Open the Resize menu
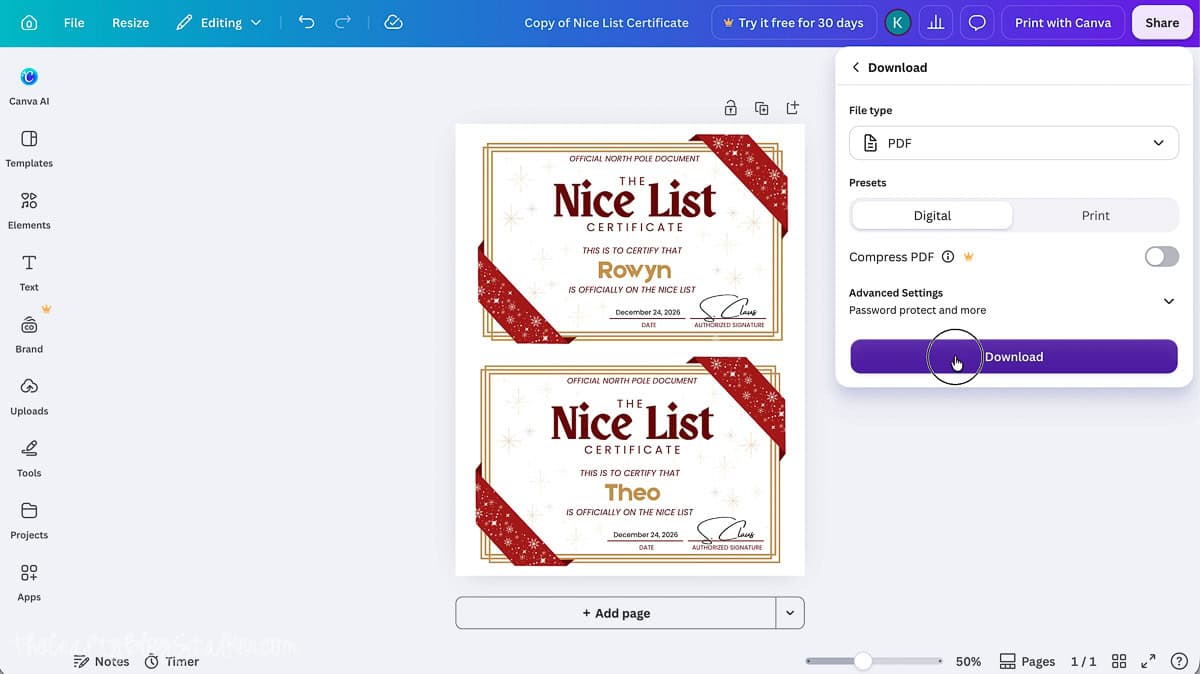This screenshot has width=1200, height=674. pos(130,22)
